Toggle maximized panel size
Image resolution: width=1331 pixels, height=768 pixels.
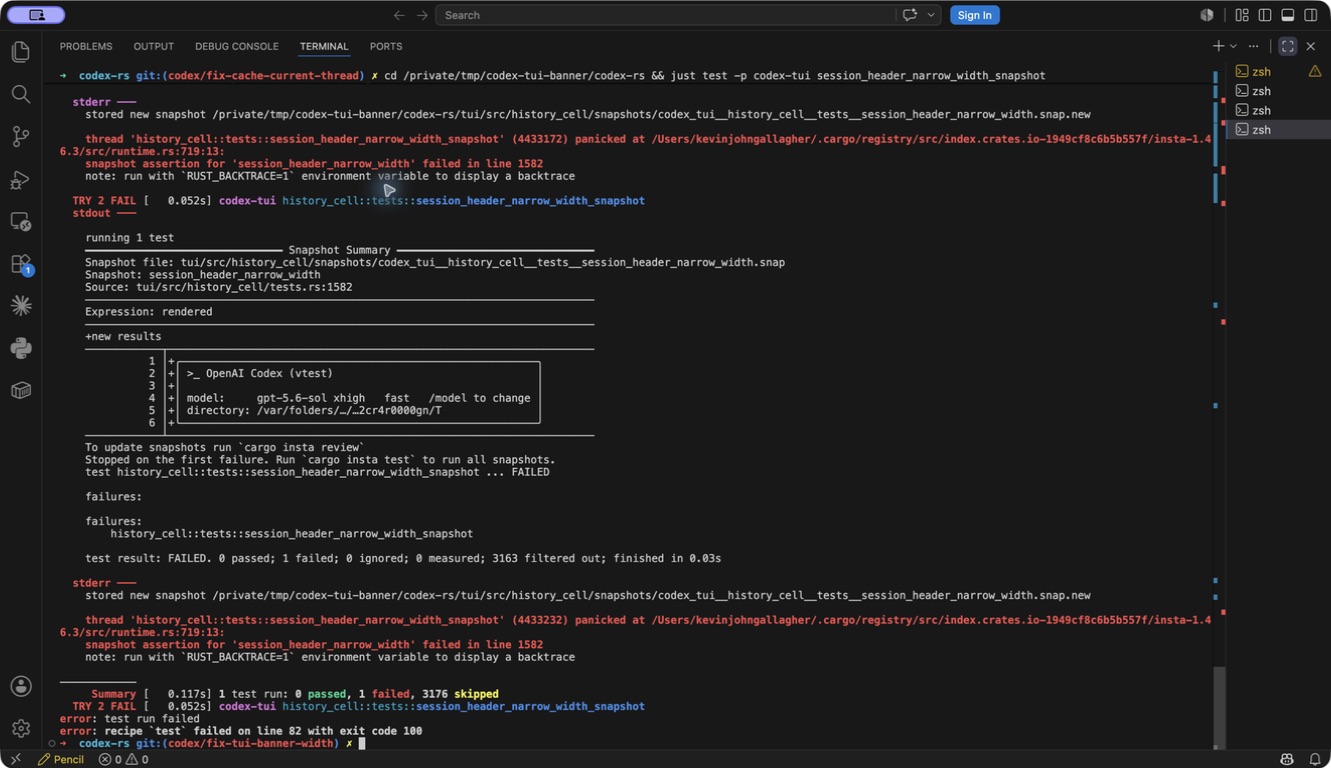[1288, 46]
